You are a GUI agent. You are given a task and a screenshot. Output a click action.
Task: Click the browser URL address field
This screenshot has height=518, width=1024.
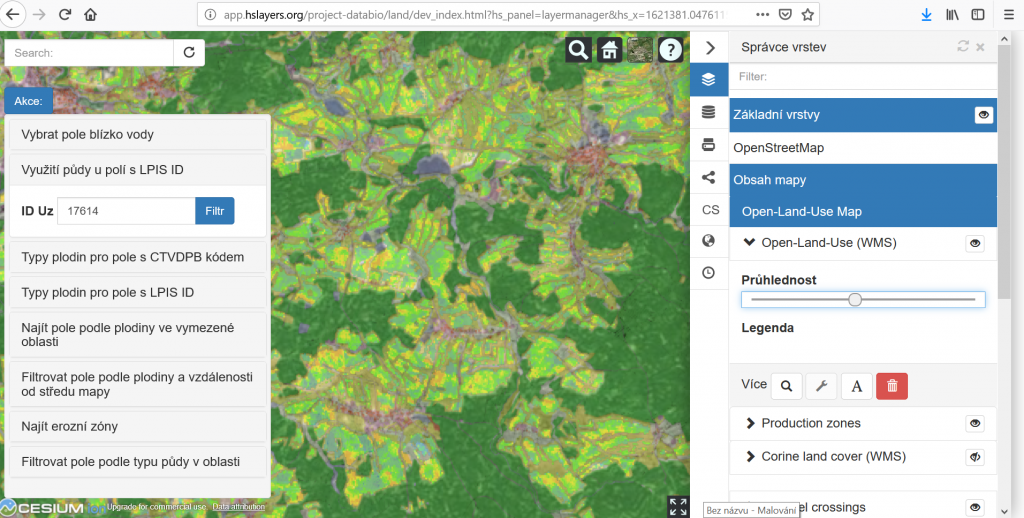pos(477,14)
